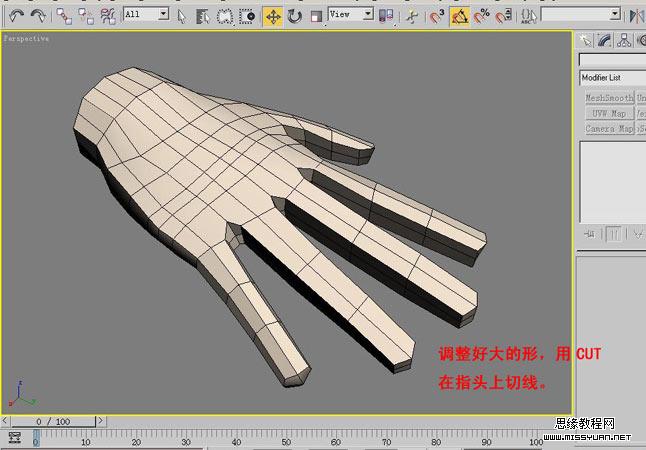Click the Perspective viewport label
The image size is (646, 450).
(26, 38)
